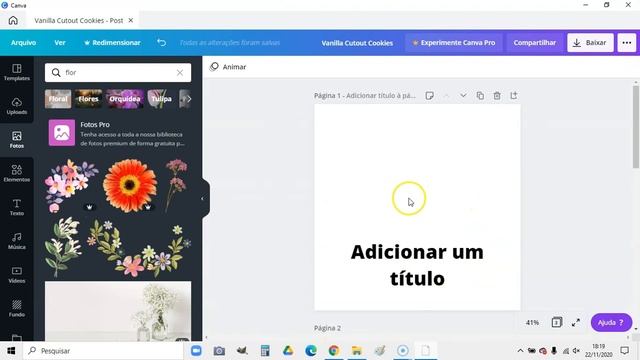Open the Windows notification center
This screenshot has width=640, height=360.
pyautogui.click(x=624, y=351)
